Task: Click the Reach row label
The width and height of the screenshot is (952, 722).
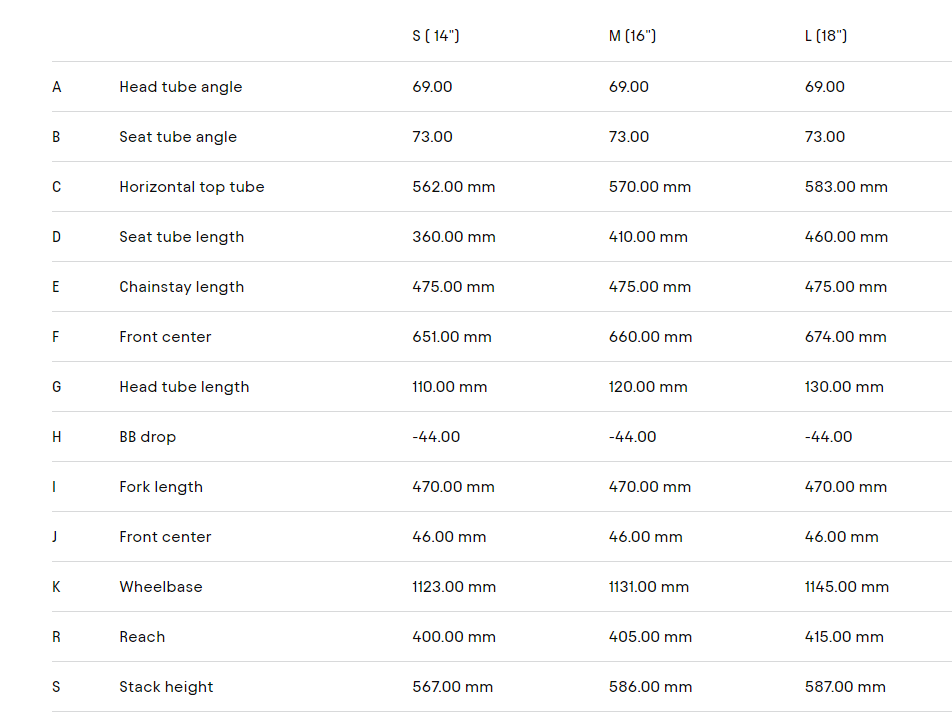Action: pyautogui.click(x=142, y=637)
